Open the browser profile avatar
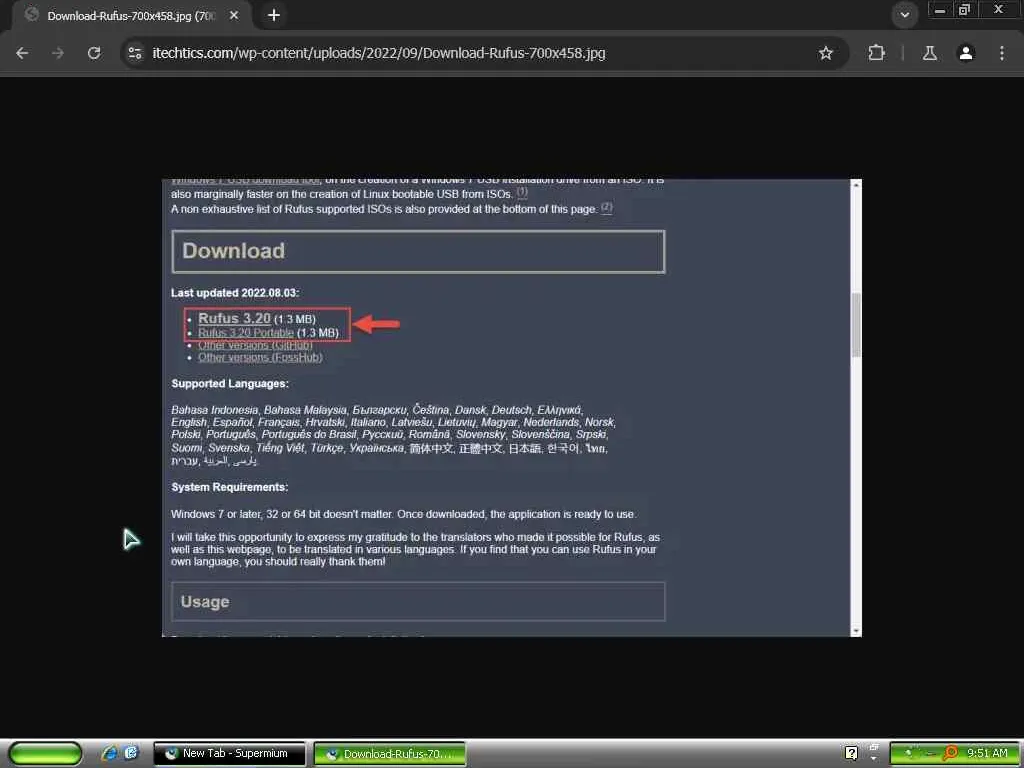 [966, 53]
